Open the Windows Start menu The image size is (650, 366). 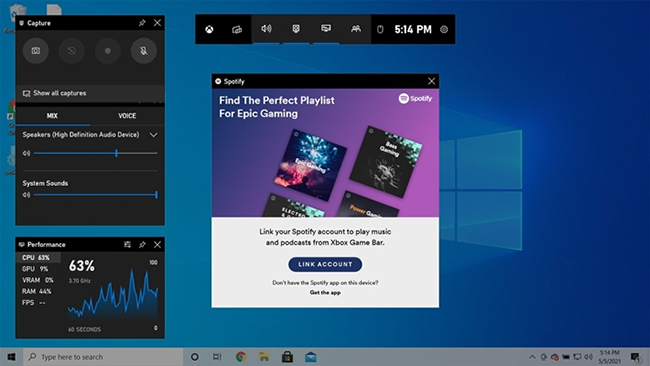point(11,357)
